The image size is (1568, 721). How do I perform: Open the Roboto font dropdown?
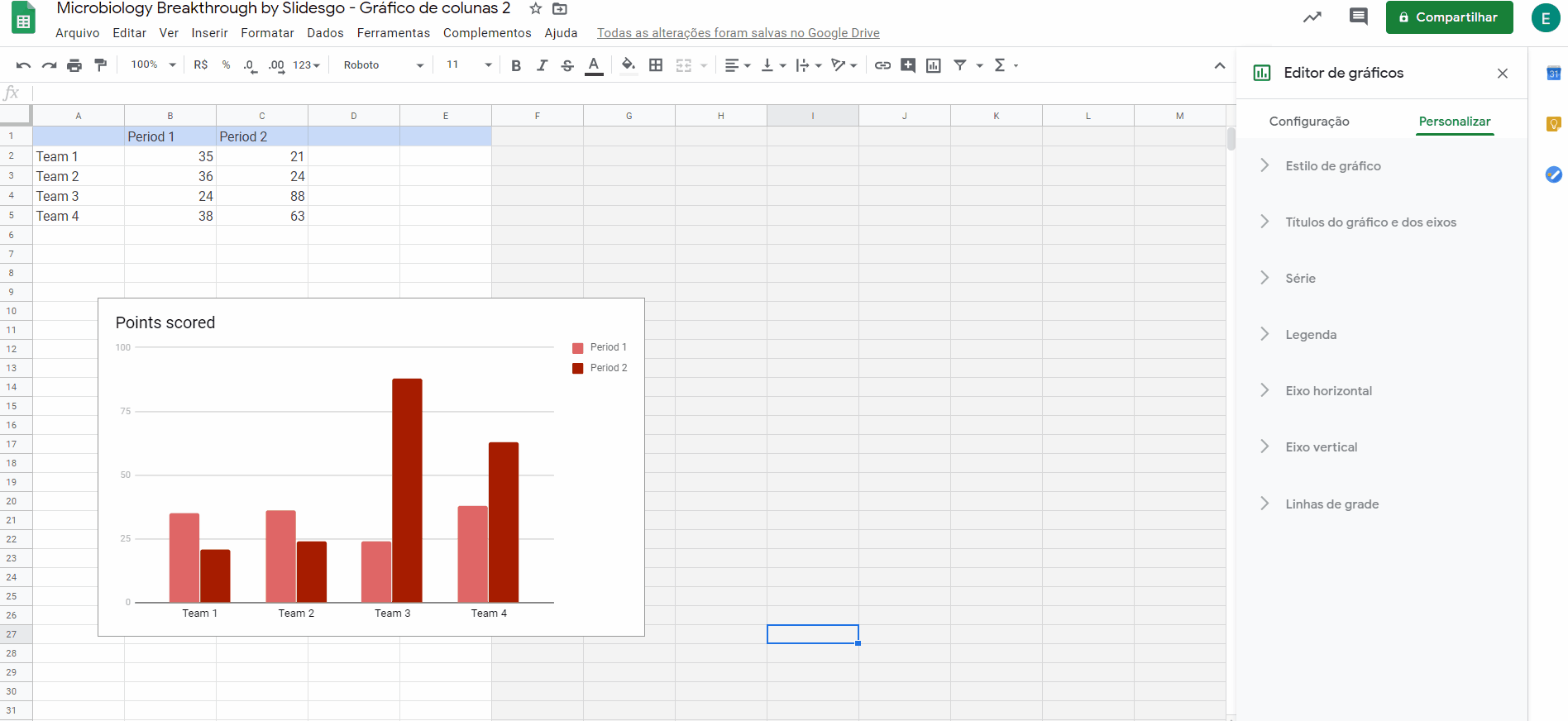coord(384,65)
